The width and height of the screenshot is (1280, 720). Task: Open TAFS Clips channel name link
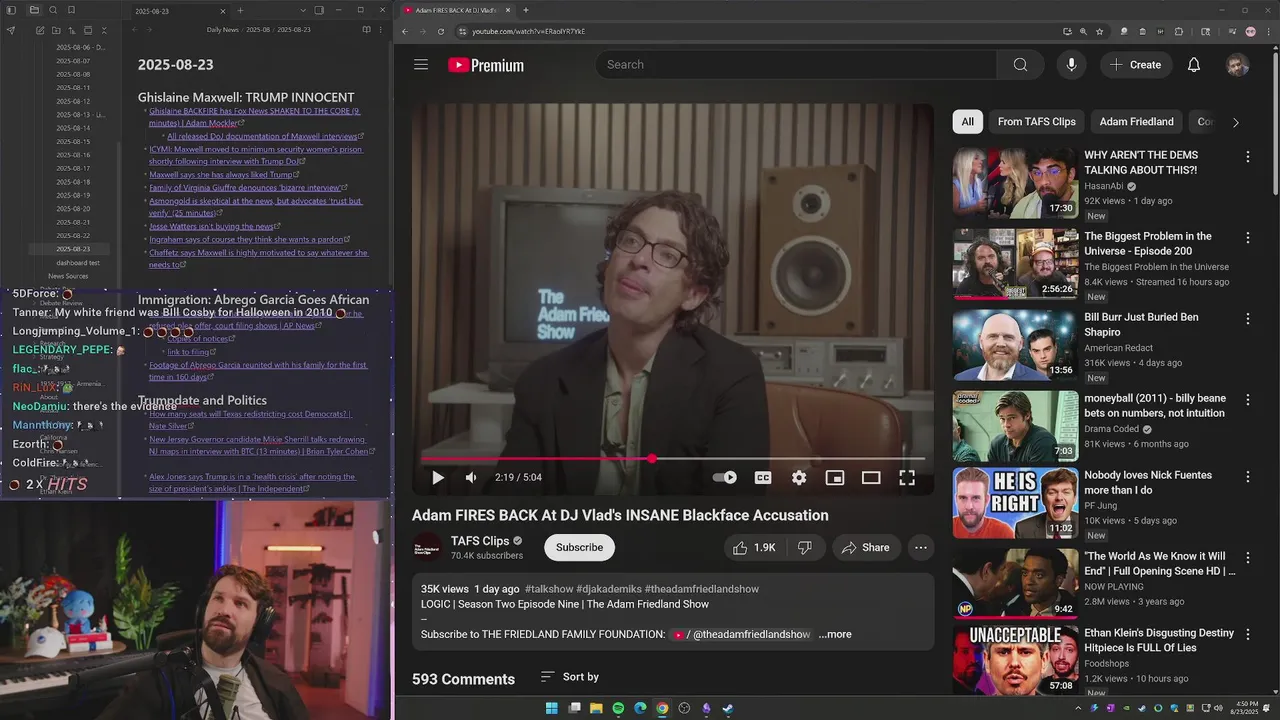(480, 541)
